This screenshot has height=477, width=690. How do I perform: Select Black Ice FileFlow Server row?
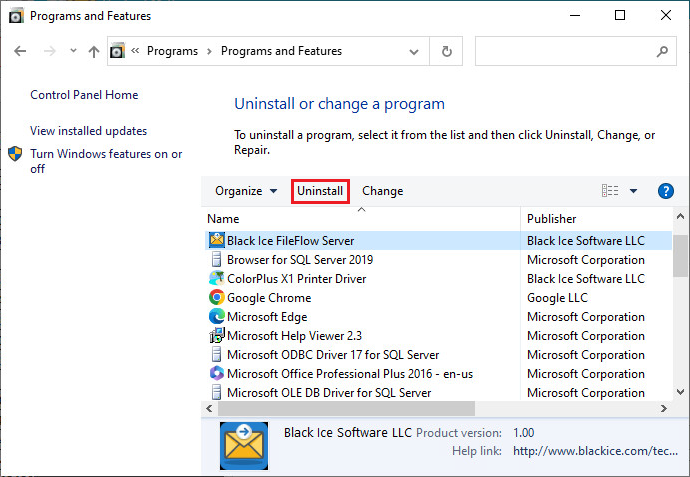pos(438,241)
